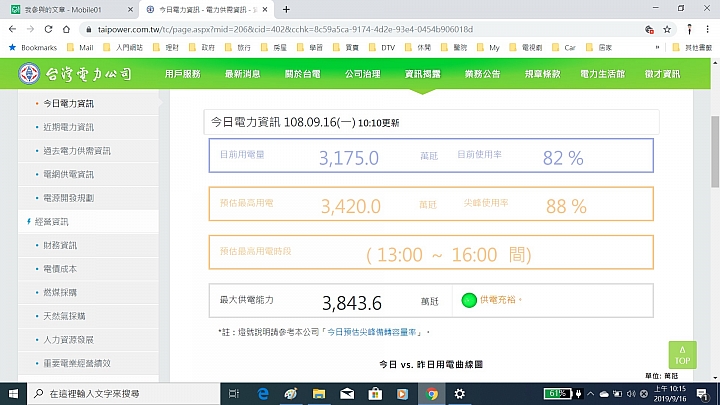The height and width of the screenshot is (405, 720).
Task: Click the peak usage rate 88 %
Action: 566,206
